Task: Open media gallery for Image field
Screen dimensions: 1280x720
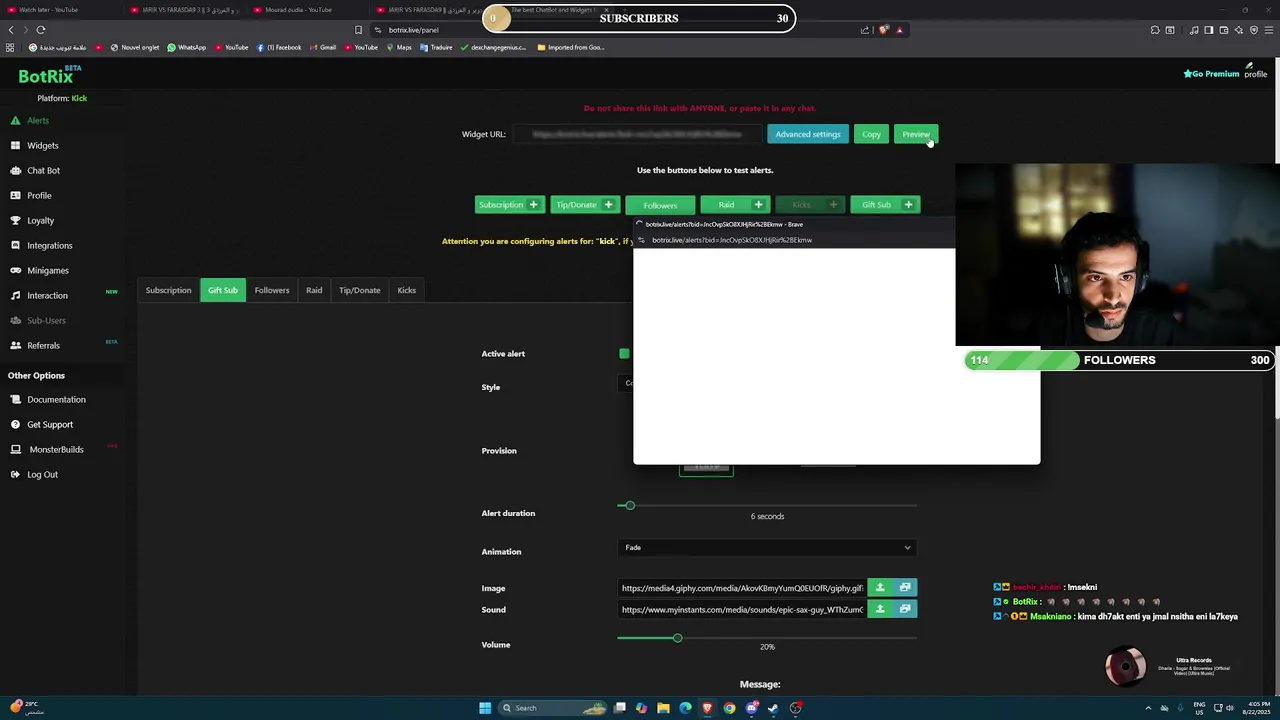Action: (x=905, y=588)
